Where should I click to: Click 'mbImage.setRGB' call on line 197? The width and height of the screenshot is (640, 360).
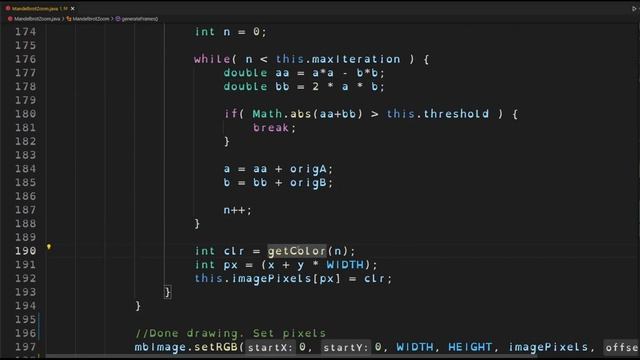click(186, 347)
